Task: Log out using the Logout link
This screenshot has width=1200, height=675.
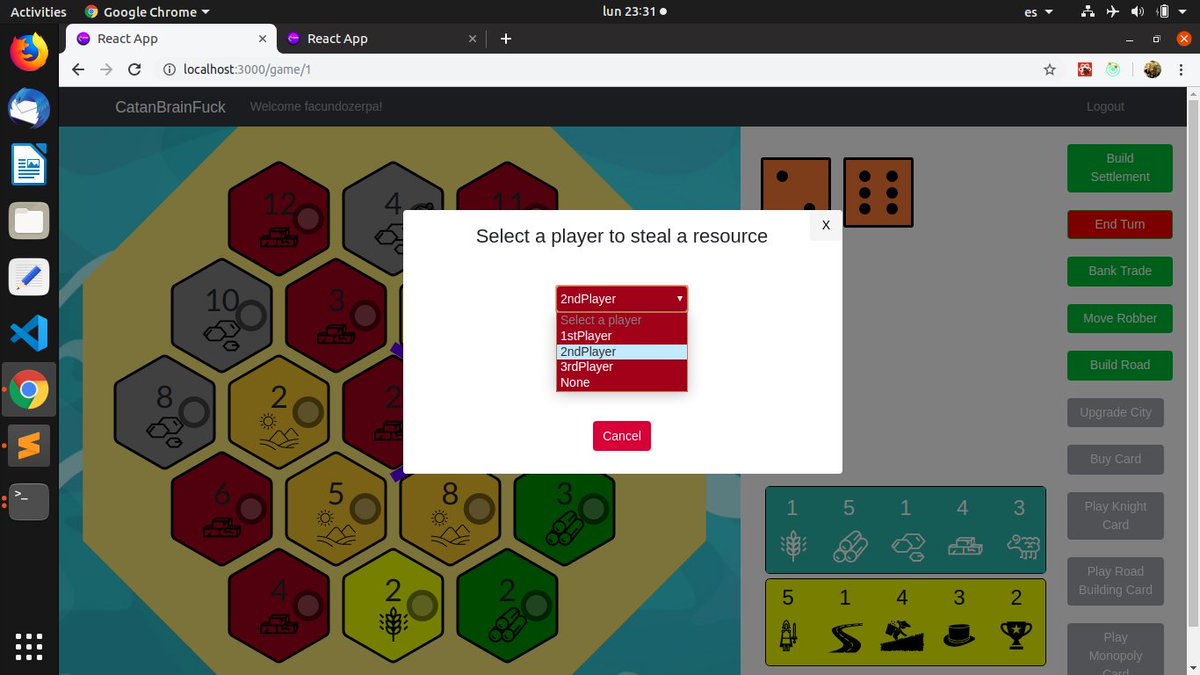Action: coord(1105,106)
